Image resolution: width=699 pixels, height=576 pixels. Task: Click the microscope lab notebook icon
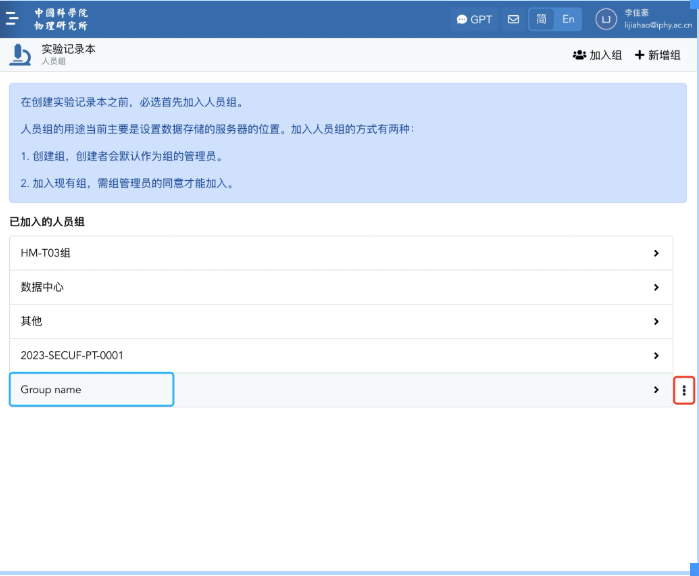coord(20,55)
